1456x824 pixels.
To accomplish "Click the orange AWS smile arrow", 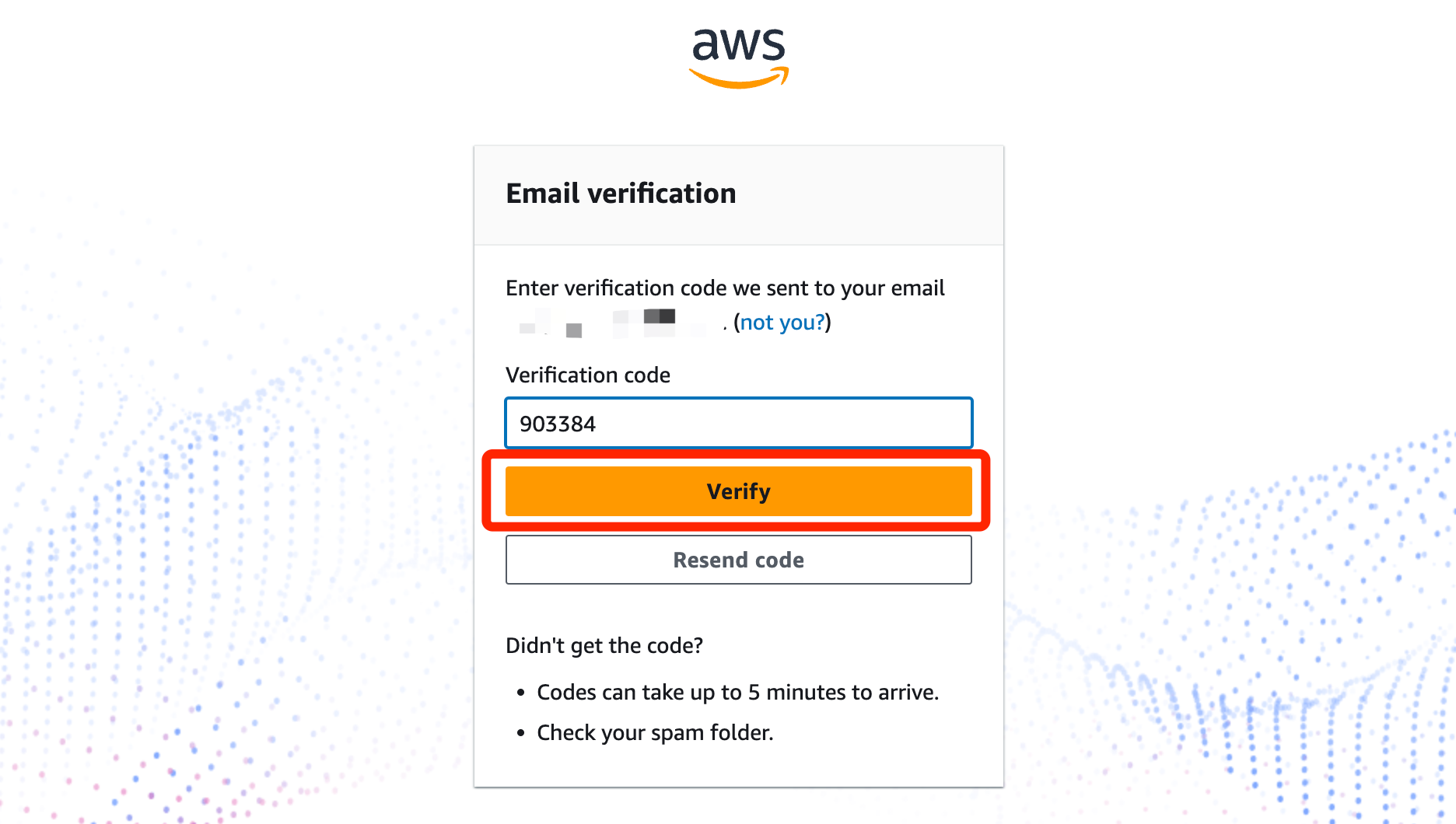I will (x=739, y=78).
